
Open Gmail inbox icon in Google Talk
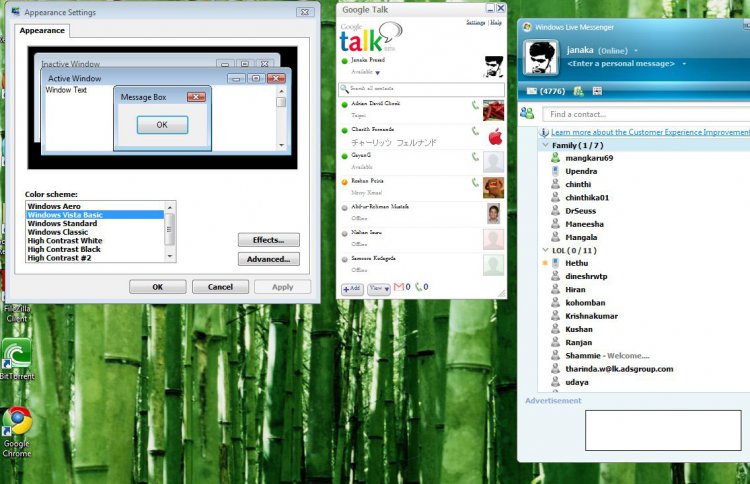(399, 287)
